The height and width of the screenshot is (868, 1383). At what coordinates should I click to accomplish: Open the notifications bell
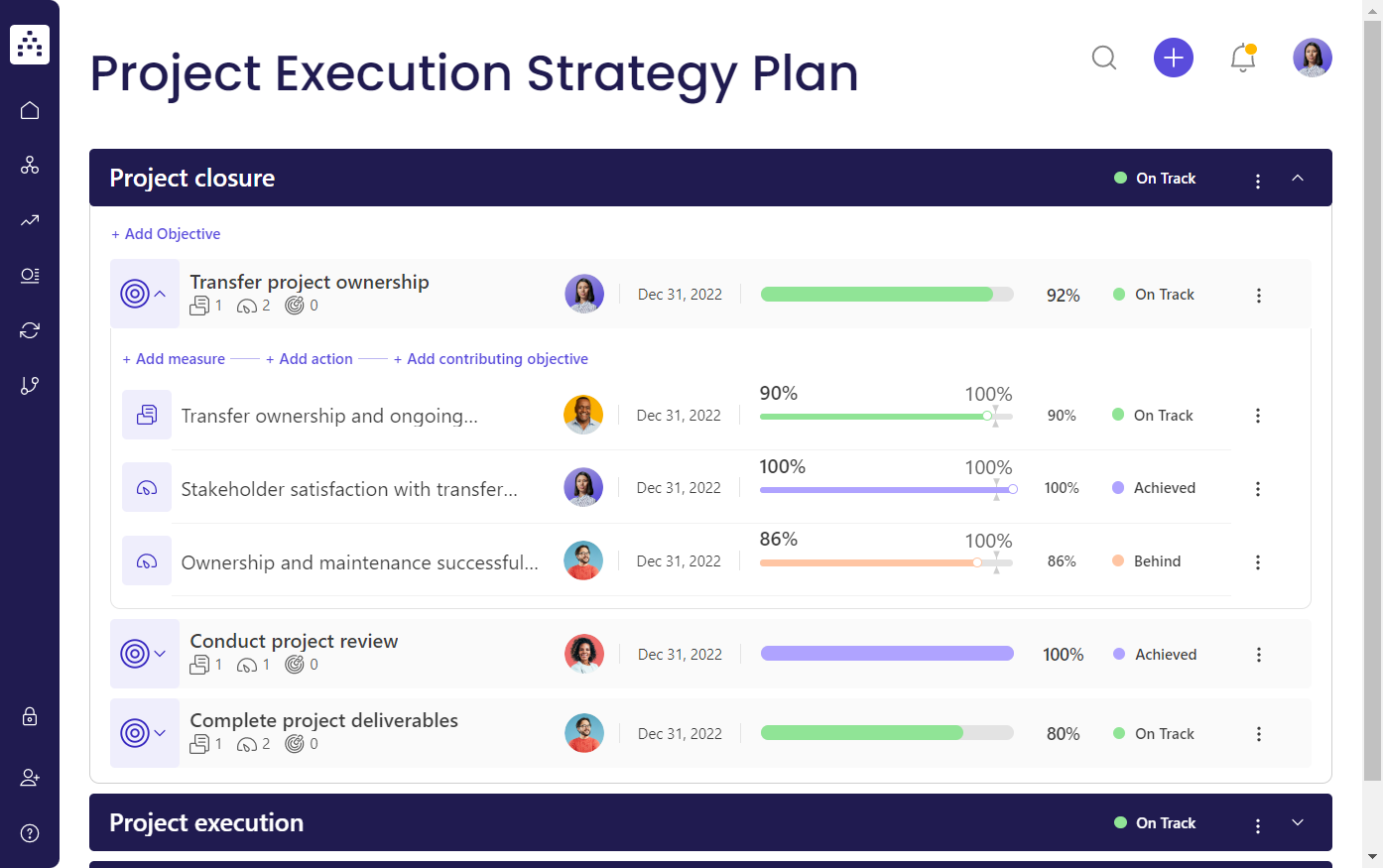point(1242,58)
